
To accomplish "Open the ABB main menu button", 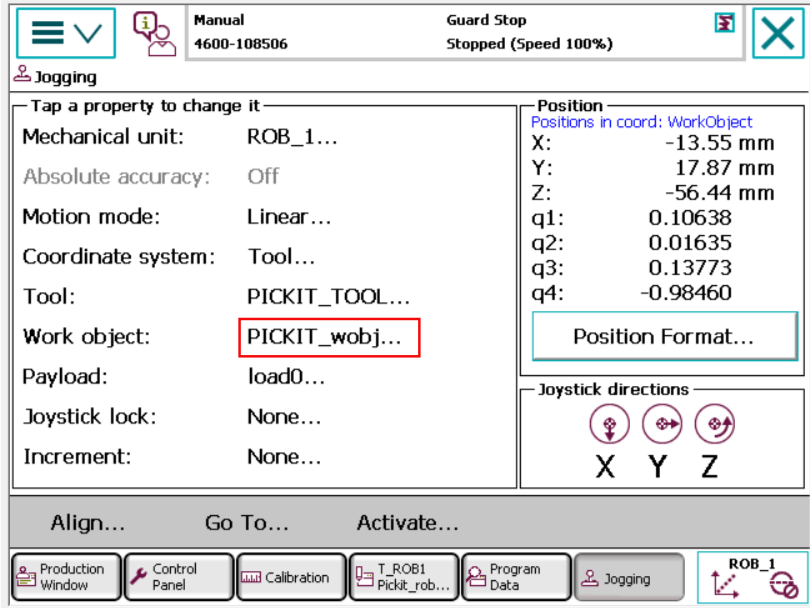I will point(66,34).
